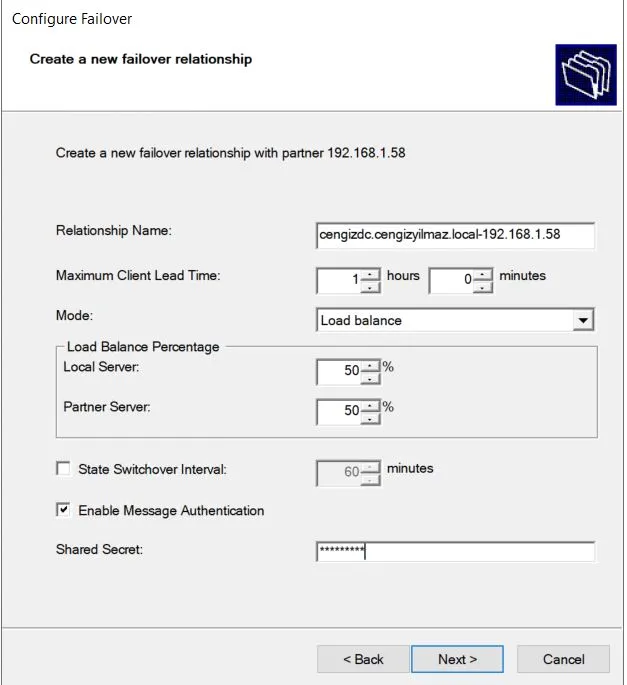Click the Load Balance Percentage group label
The width and height of the screenshot is (627, 685).
tap(143, 347)
